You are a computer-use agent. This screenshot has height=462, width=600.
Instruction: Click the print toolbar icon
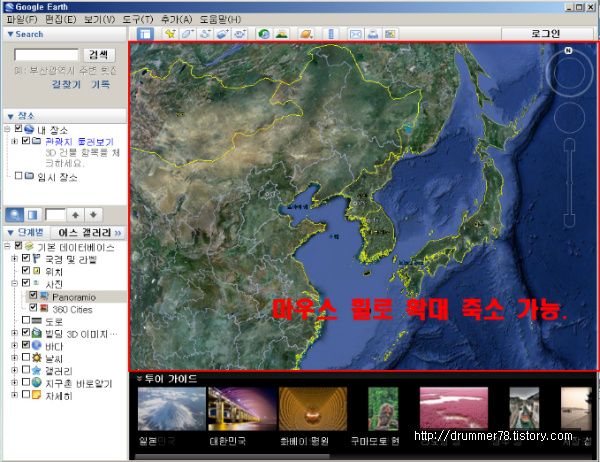[373, 34]
